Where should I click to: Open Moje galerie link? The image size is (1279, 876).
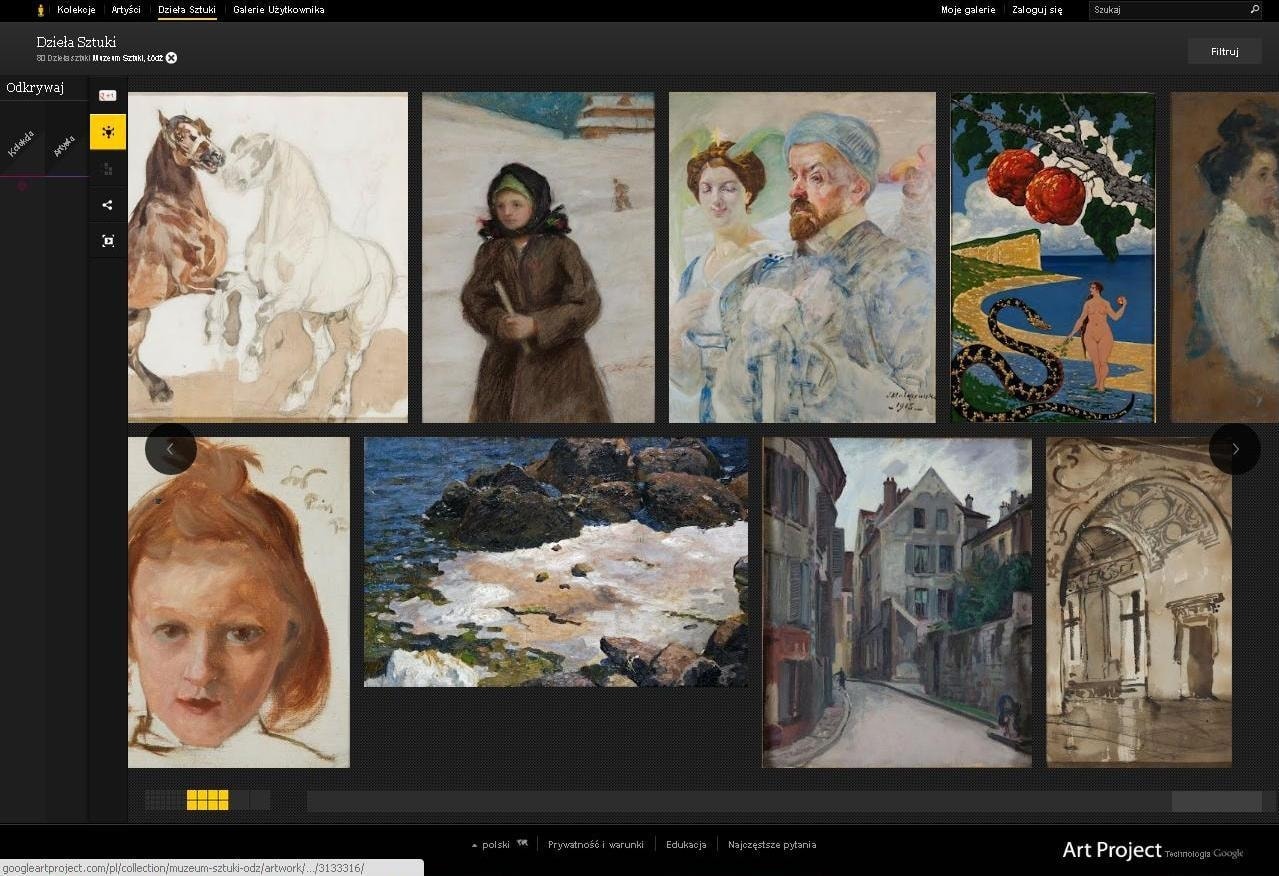pos(968,10)
